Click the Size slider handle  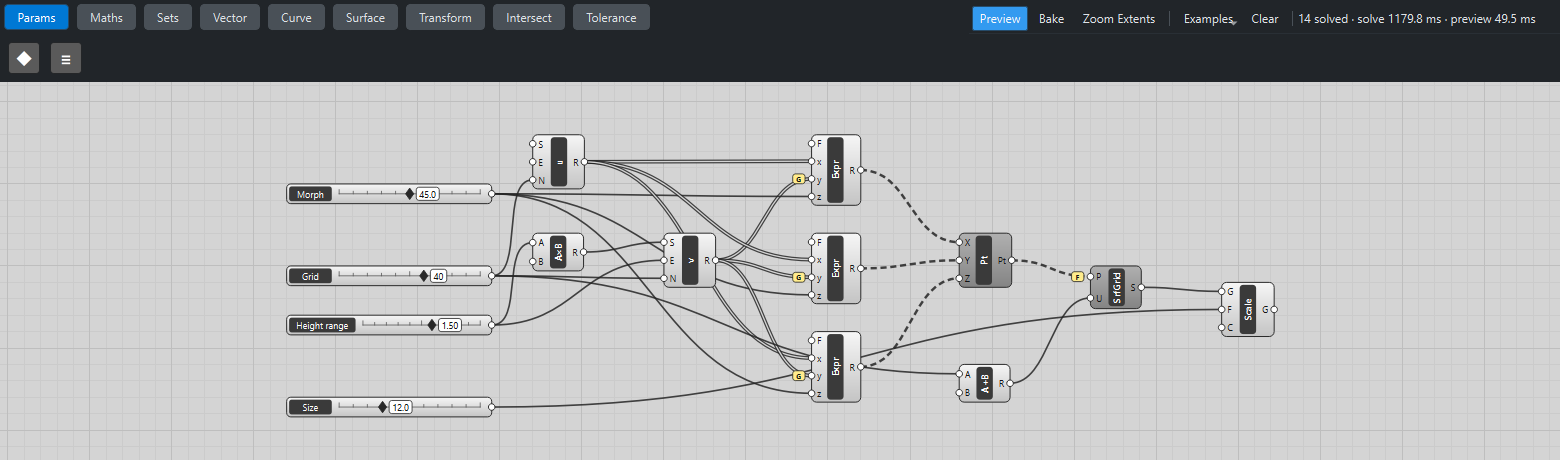[x=382, y=407]
